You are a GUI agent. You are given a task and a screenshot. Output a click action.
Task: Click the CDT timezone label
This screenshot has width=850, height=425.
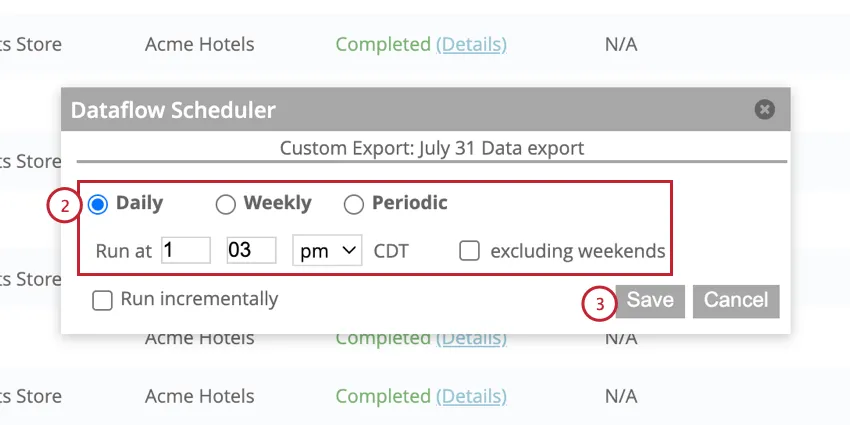pos(391,251)
